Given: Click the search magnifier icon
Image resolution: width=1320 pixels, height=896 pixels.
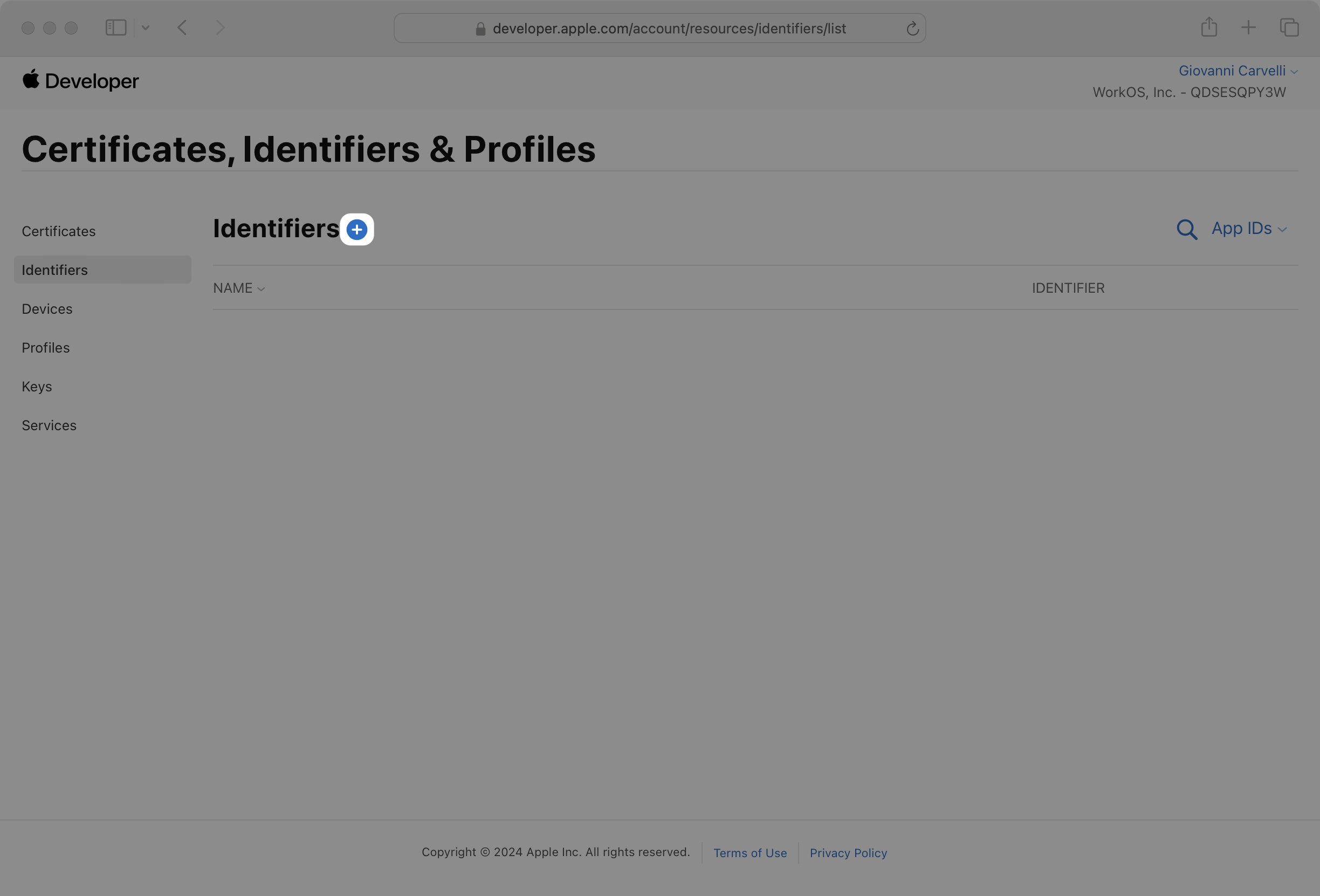Looking at the screenshot, I should pyautogui.click(x=1186, y=230).
